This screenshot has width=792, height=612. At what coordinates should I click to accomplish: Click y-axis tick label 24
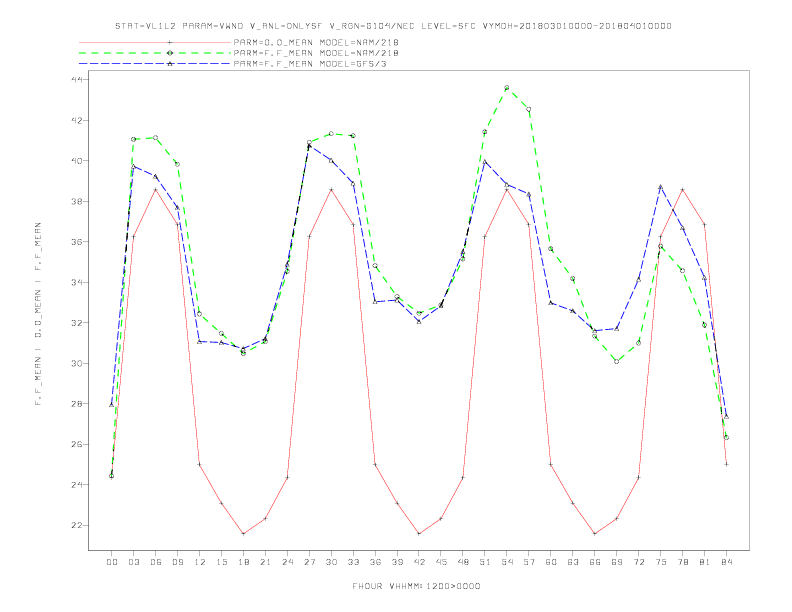[77, 485]
